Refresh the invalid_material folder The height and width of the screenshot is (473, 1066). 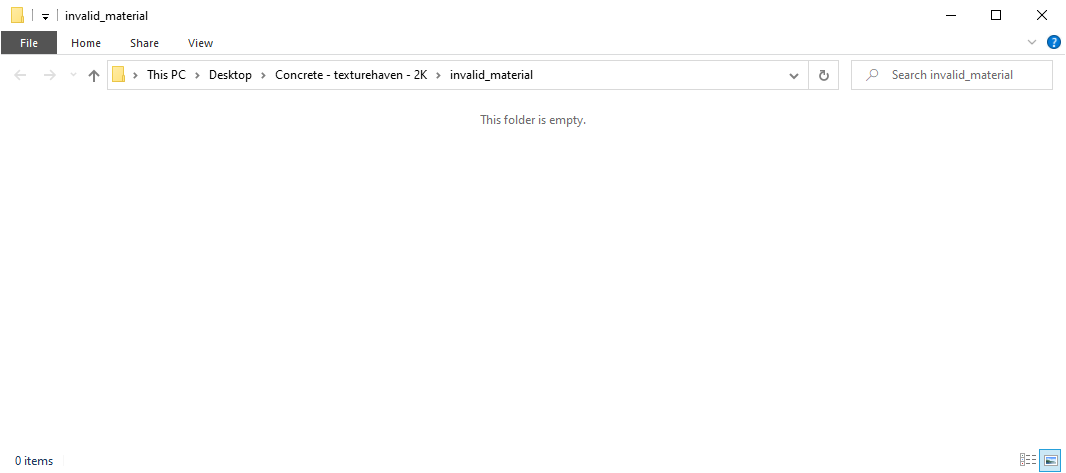[x=823, y=75]
